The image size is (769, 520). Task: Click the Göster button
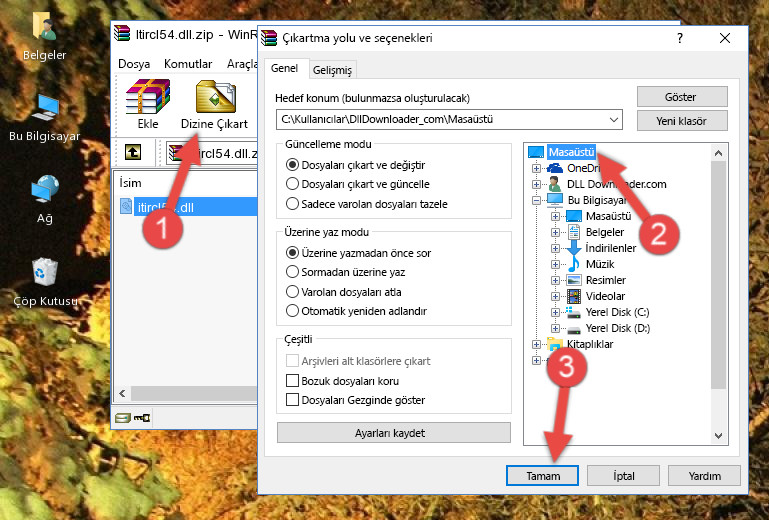[x=682, y=97]
